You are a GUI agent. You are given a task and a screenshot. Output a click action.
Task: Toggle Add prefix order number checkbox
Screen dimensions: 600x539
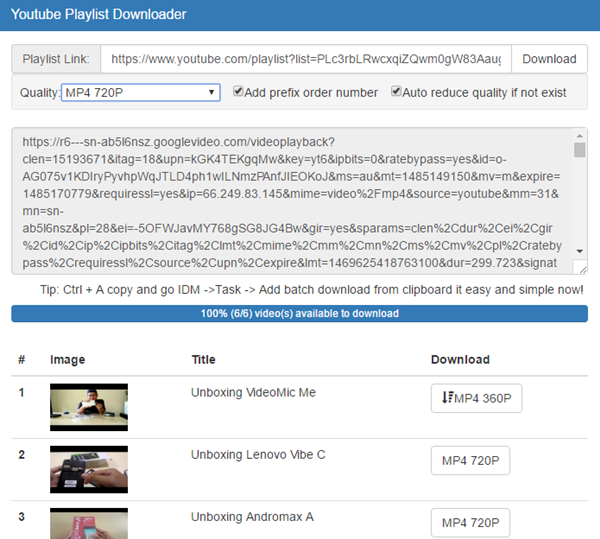[239, 92]
